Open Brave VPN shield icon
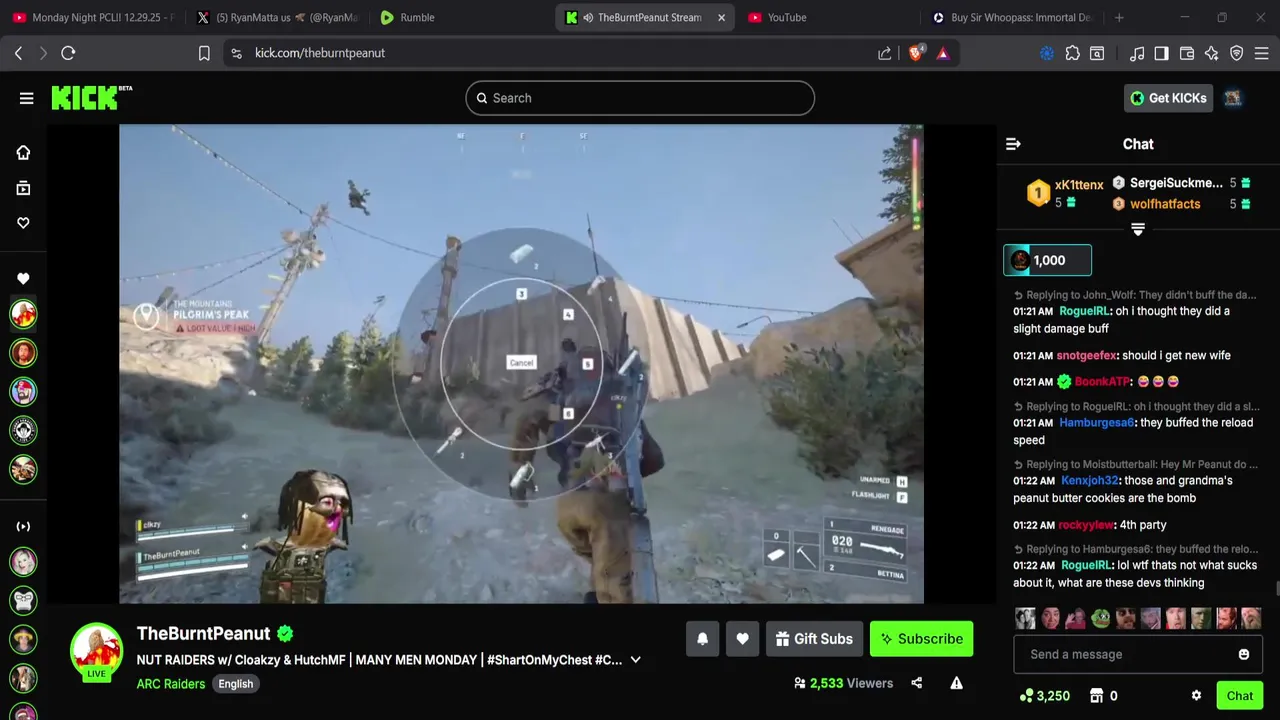This screenshot has width=1280, height=720. tap(1236, 53)
